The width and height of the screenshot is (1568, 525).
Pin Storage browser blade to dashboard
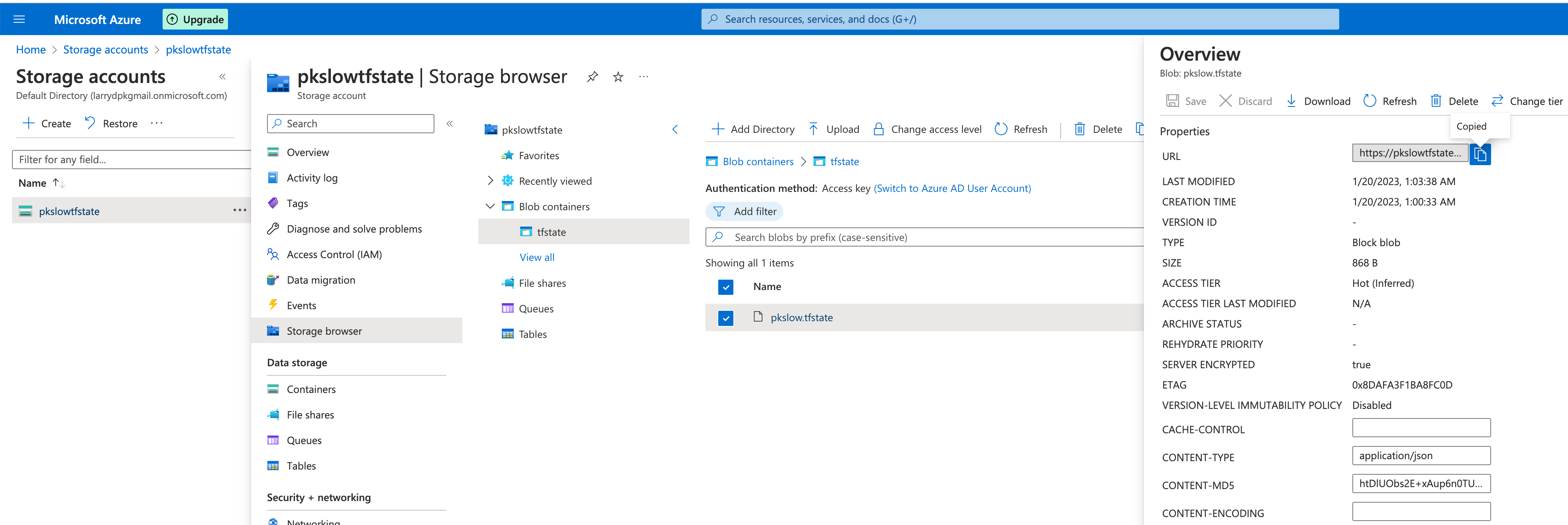click(x=592, y=77)
